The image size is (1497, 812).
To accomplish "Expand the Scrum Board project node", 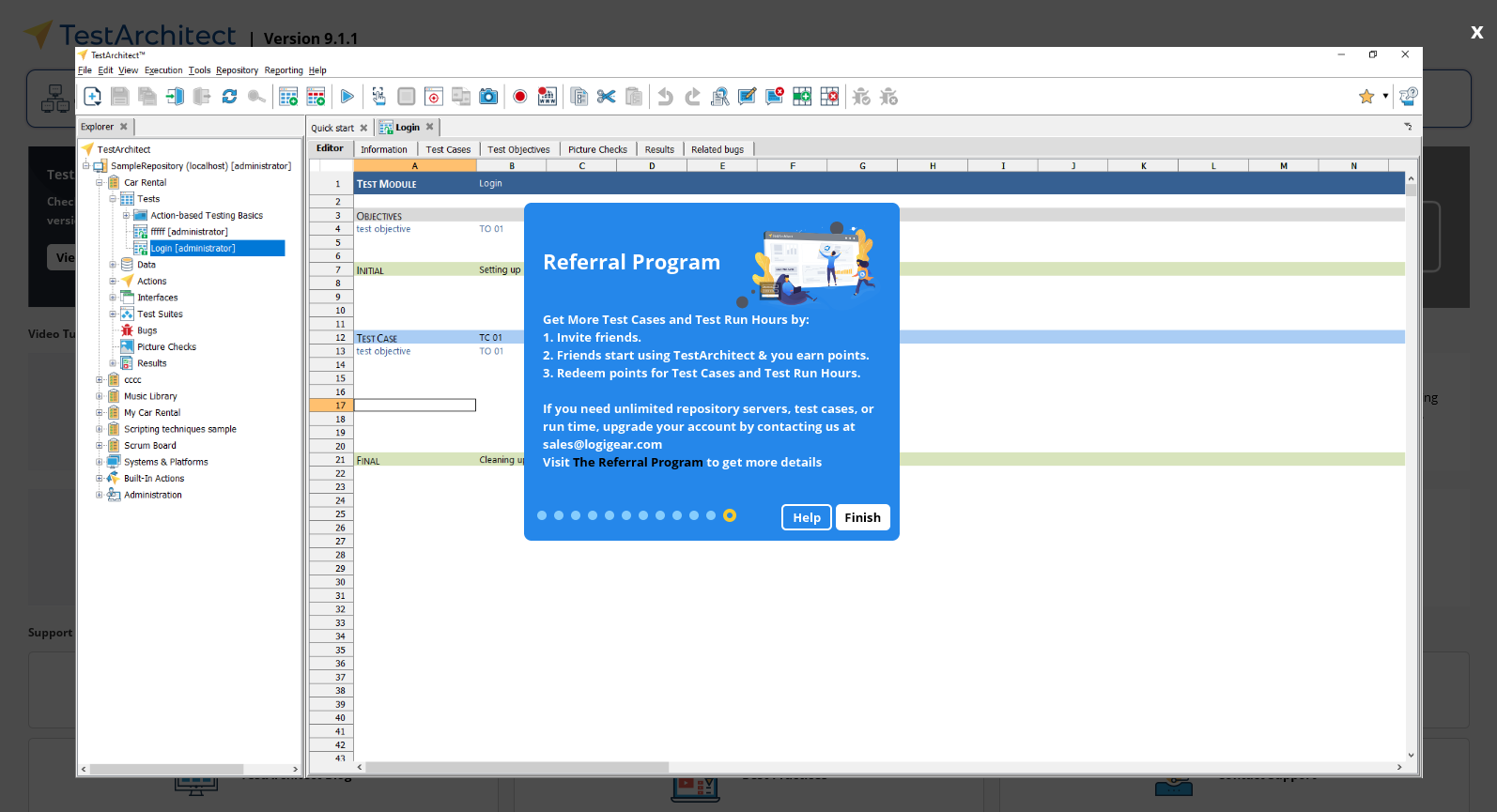I will [x=100, y=445].
